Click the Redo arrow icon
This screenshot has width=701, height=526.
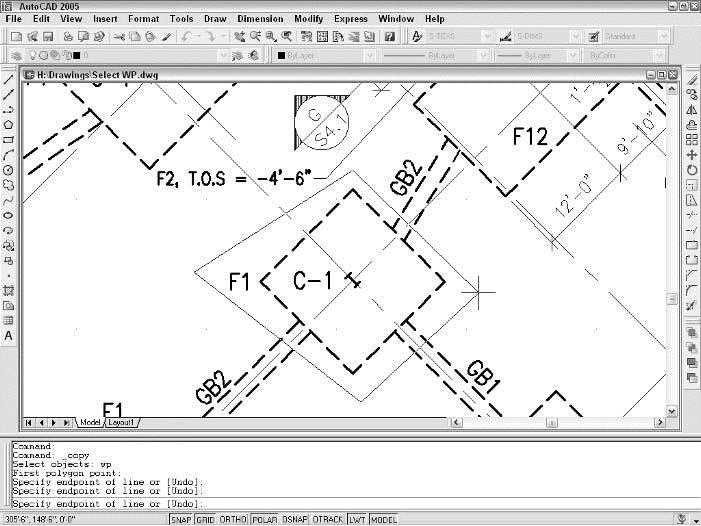(x=211, y=37)
